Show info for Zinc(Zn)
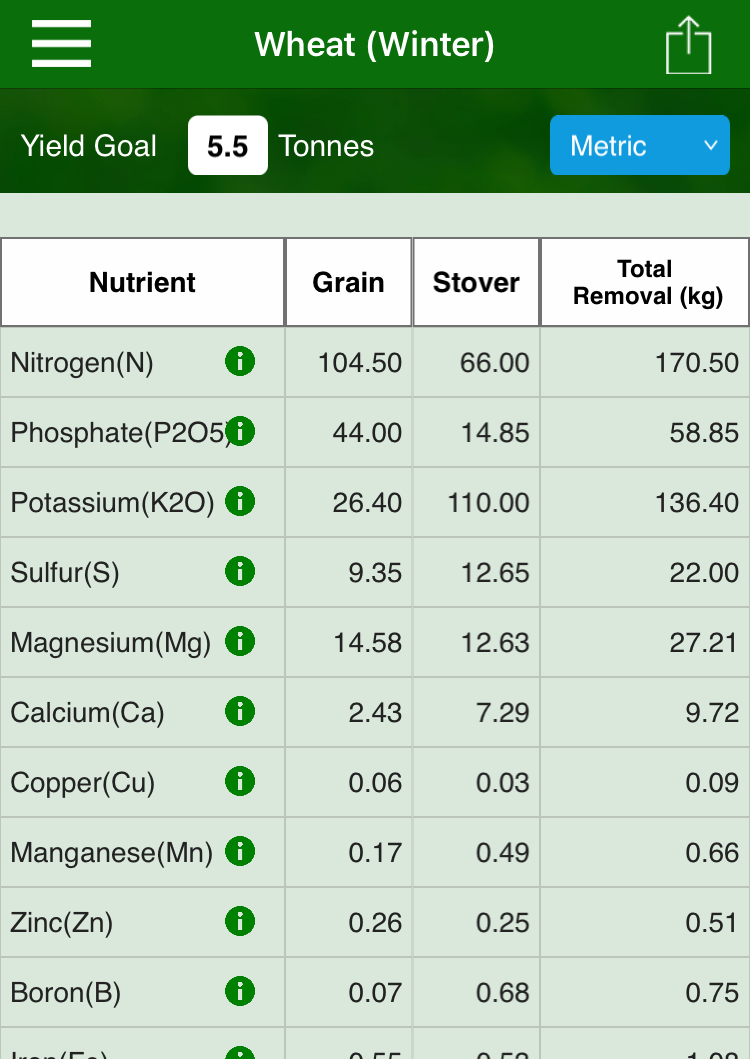 pos(240,922)
